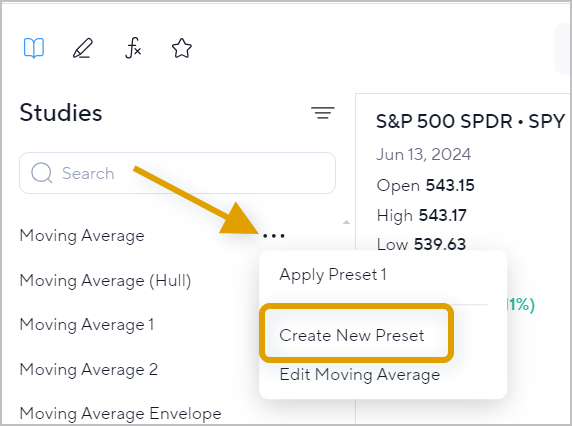The image size is (572, 426).
Task: Add the Moving Average study
Action: pyautogui.click(x=82, y=236)
